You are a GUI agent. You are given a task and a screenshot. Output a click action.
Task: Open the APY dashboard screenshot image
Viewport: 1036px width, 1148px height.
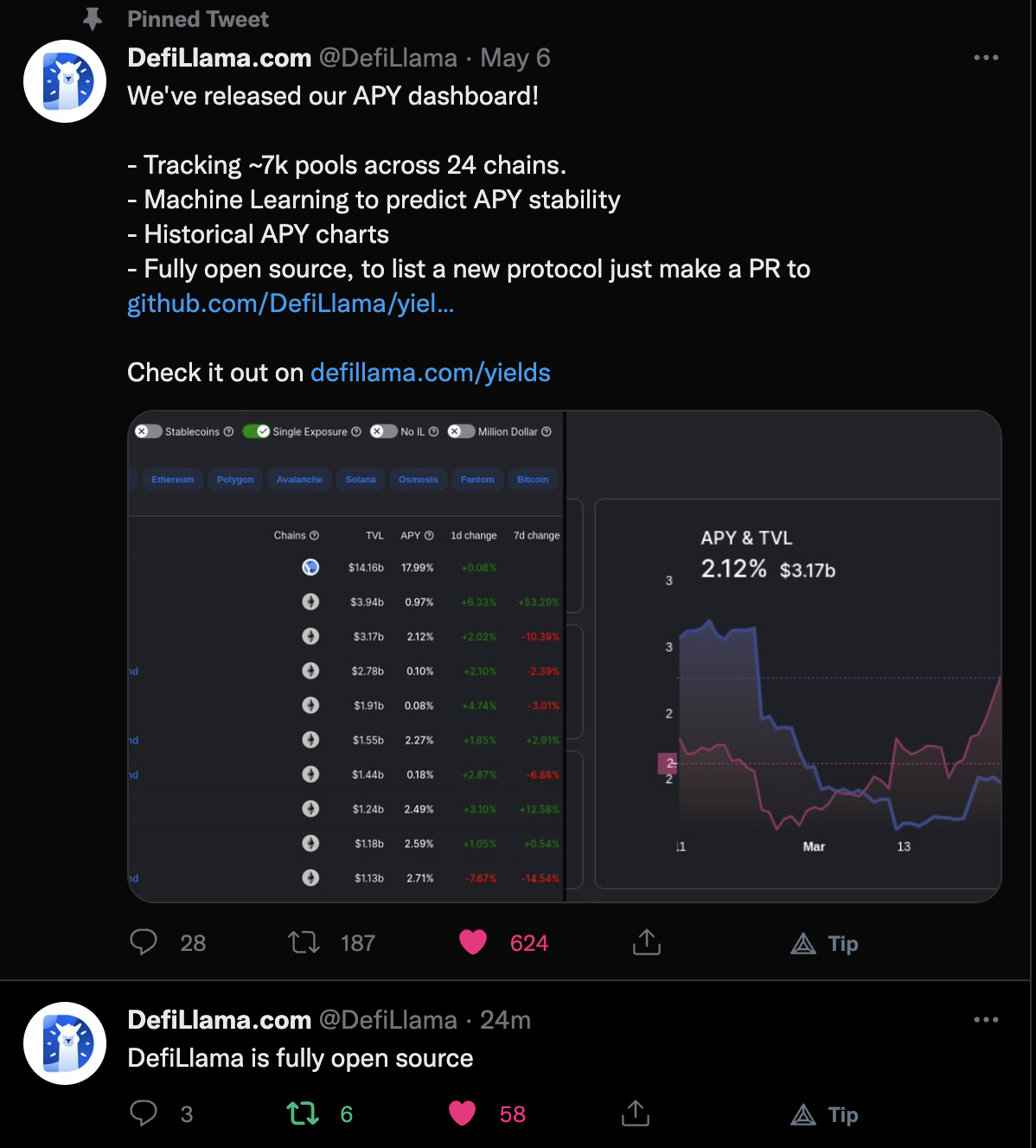point(565,657)
